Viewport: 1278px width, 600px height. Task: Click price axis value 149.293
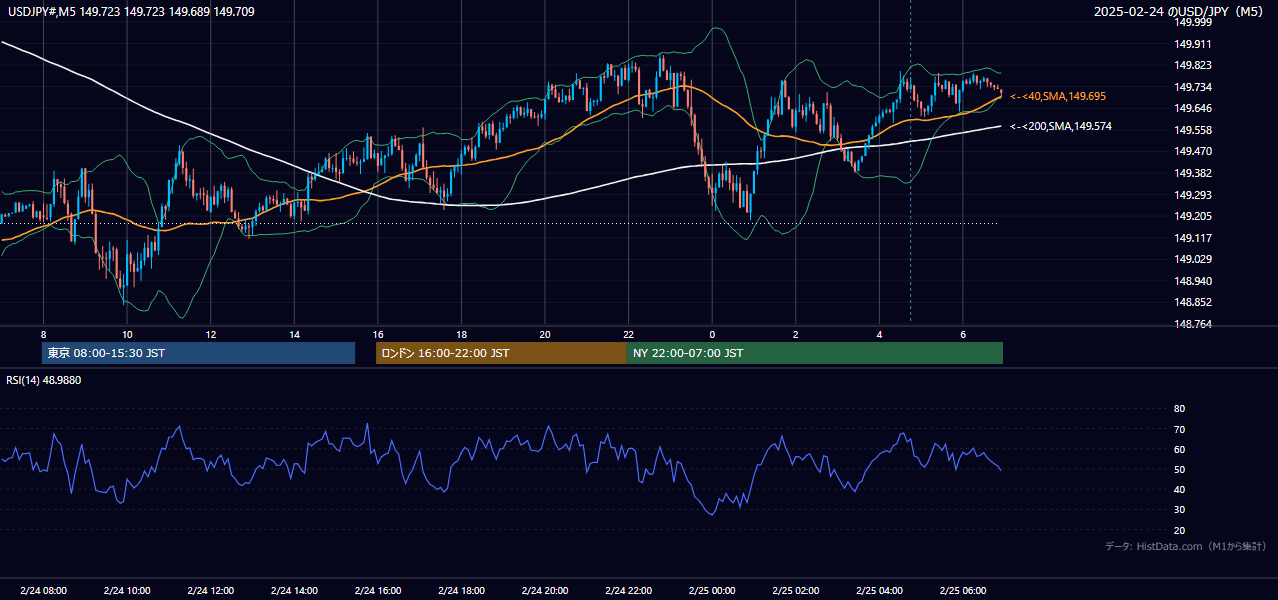1193,195
